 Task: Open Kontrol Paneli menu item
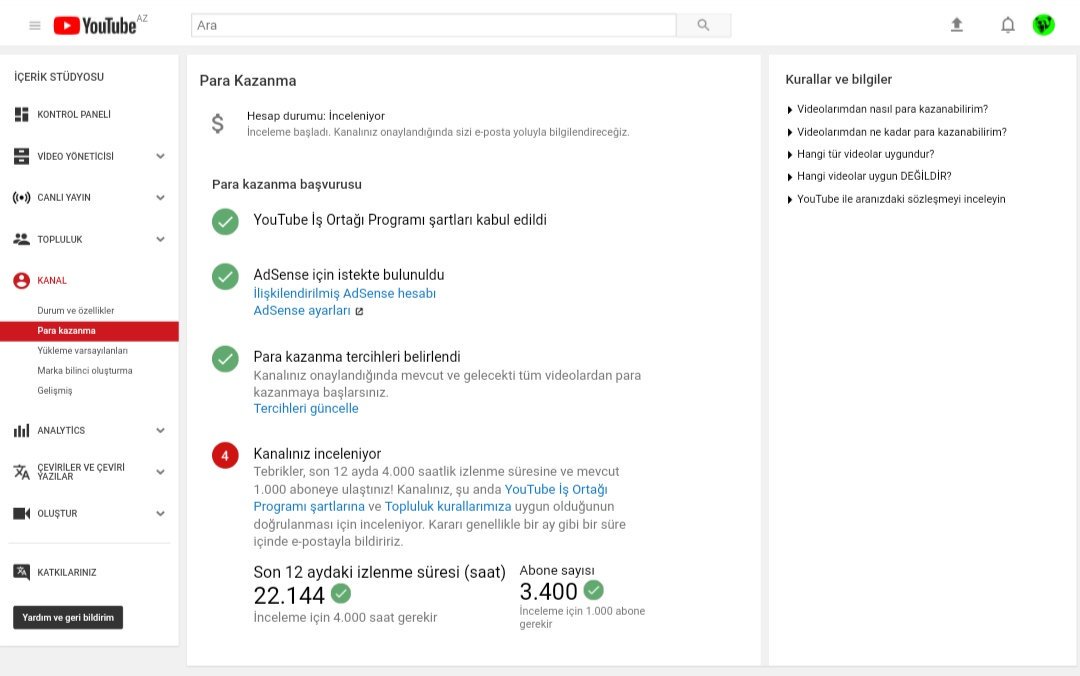click(x=74, y=114)
